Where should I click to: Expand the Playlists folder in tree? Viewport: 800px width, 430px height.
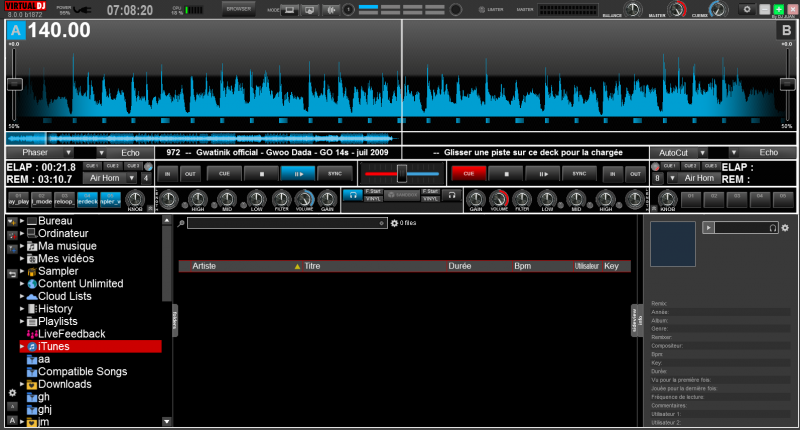(21, 322)
